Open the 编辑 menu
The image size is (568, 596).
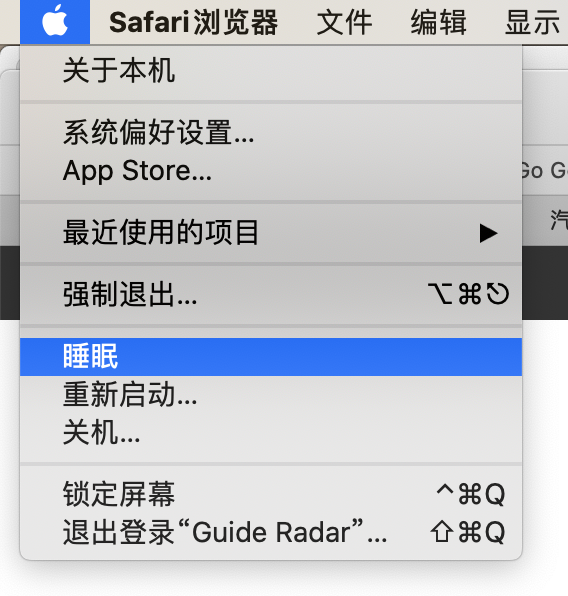coord(438,22)
